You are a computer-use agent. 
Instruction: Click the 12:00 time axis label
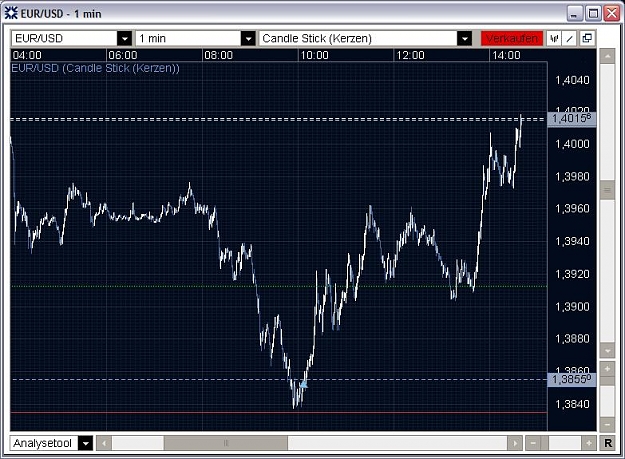coord(410,55)
